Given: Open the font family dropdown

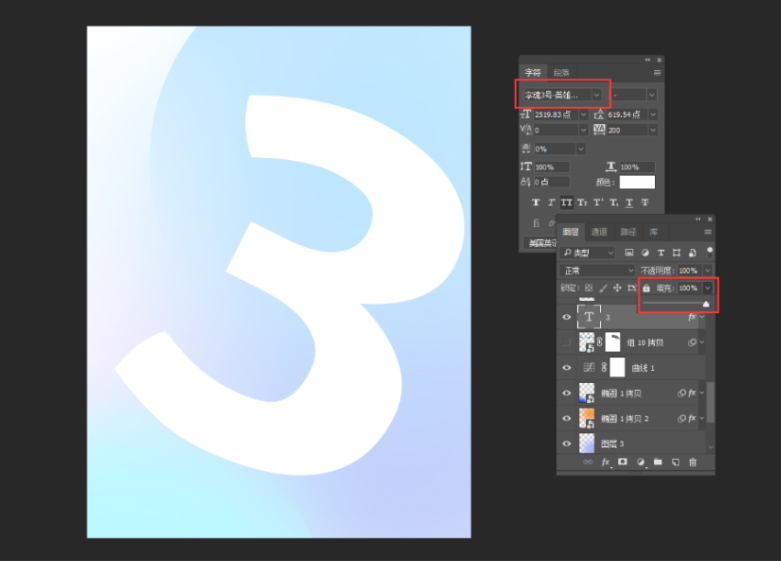Looking at the screenshot, I should pyautogui.click(x=597, y=94).
